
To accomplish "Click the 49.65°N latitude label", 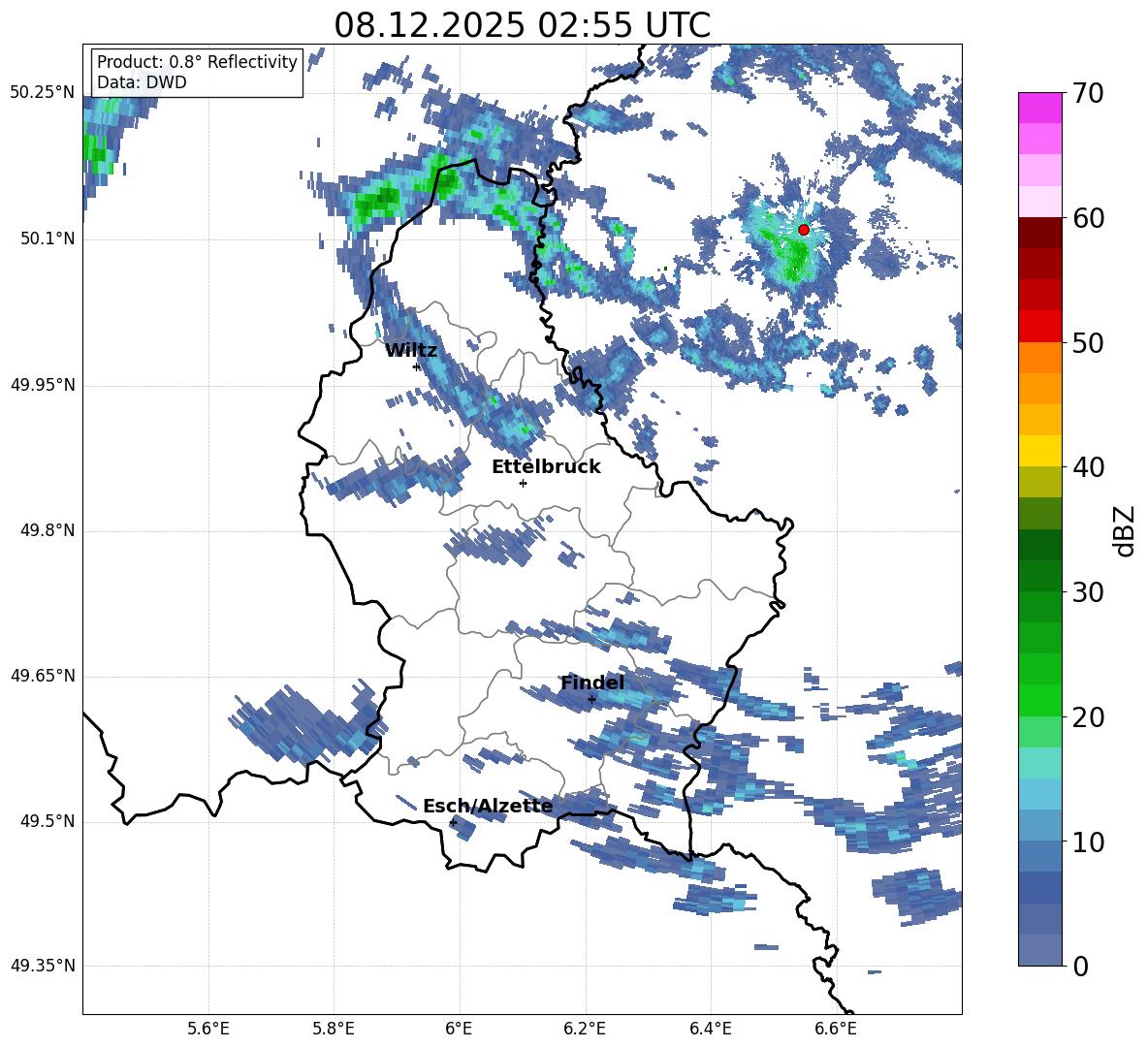I will pos(43,675).
